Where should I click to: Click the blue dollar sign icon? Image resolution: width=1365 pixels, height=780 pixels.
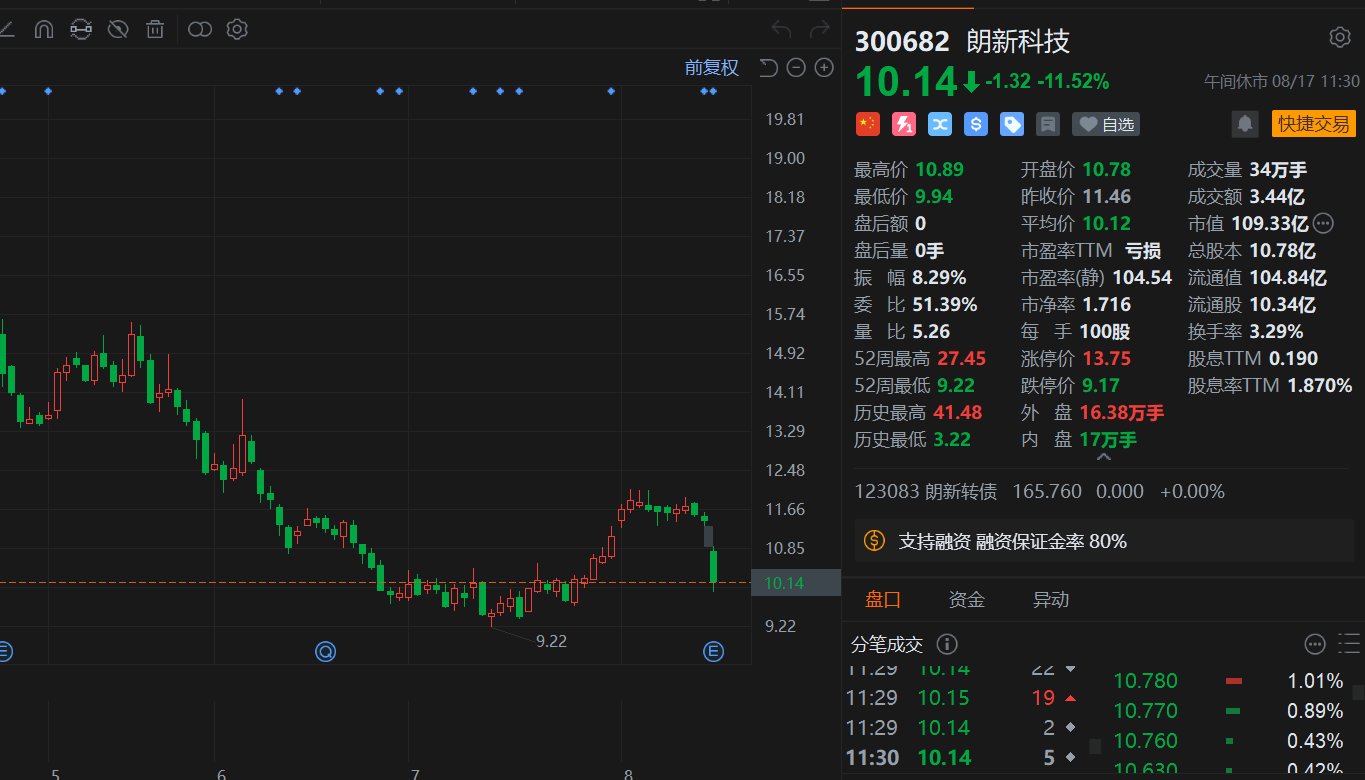976,124
